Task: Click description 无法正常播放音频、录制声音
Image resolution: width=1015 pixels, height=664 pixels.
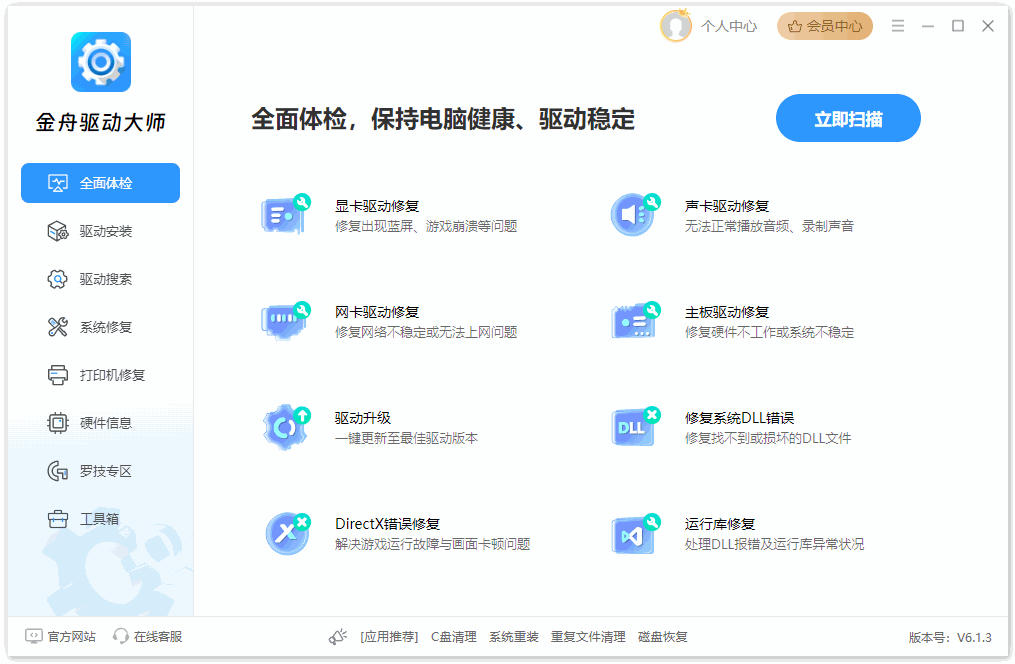Action: [769, 226]
